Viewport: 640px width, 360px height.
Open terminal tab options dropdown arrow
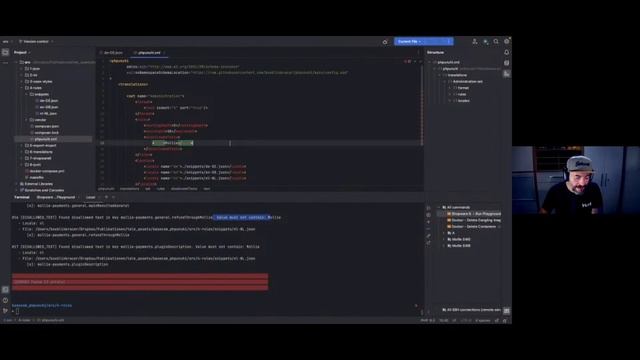click(x=113, y=197)
